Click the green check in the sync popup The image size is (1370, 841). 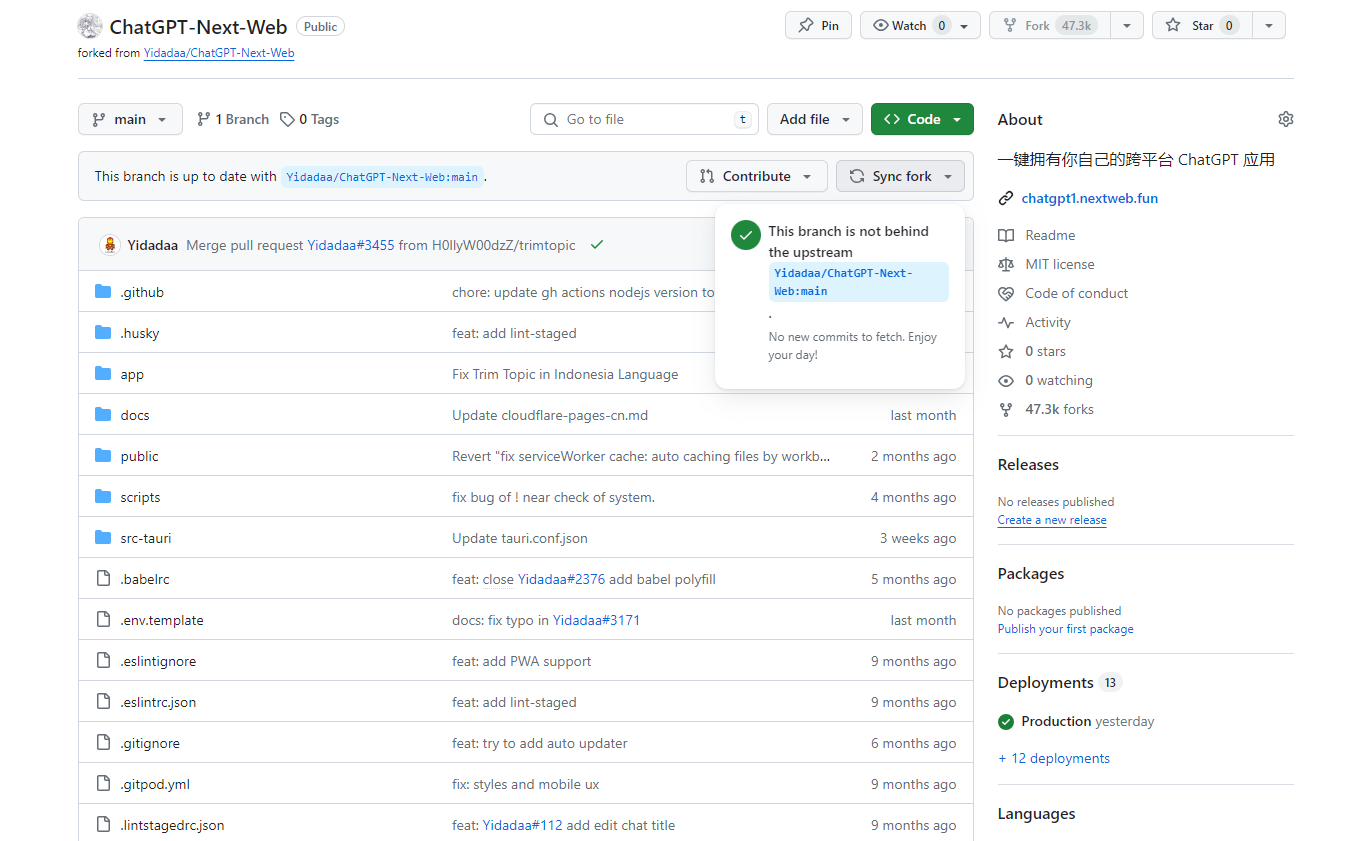745,235
